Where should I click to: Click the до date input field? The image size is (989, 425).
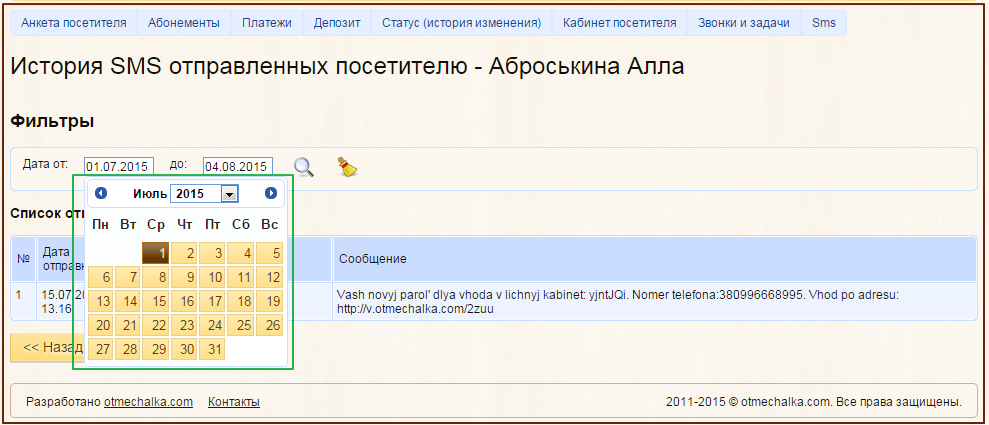237,166
